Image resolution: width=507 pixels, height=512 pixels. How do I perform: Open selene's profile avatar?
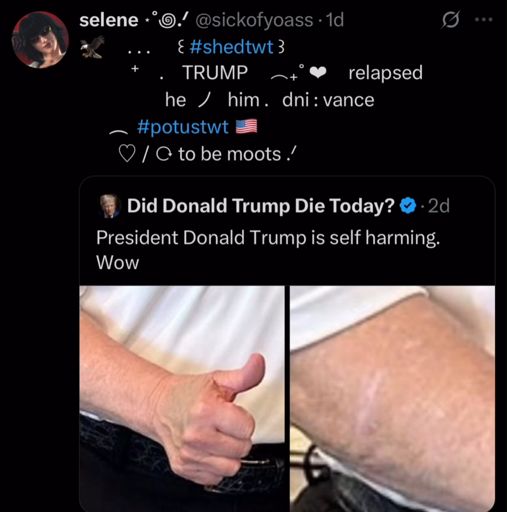40,40
